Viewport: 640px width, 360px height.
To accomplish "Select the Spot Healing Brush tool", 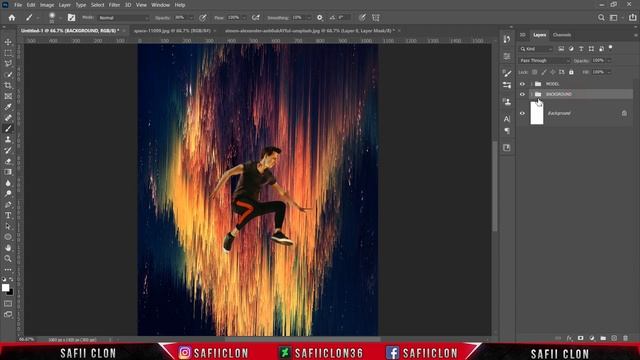I will coord(8,118).
